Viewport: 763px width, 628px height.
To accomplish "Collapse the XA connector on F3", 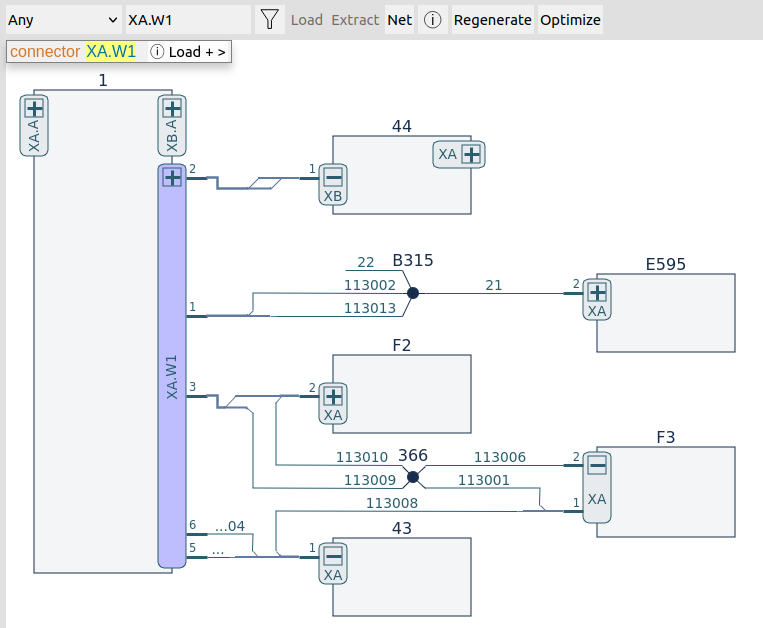I will click(x=597, y=465).
